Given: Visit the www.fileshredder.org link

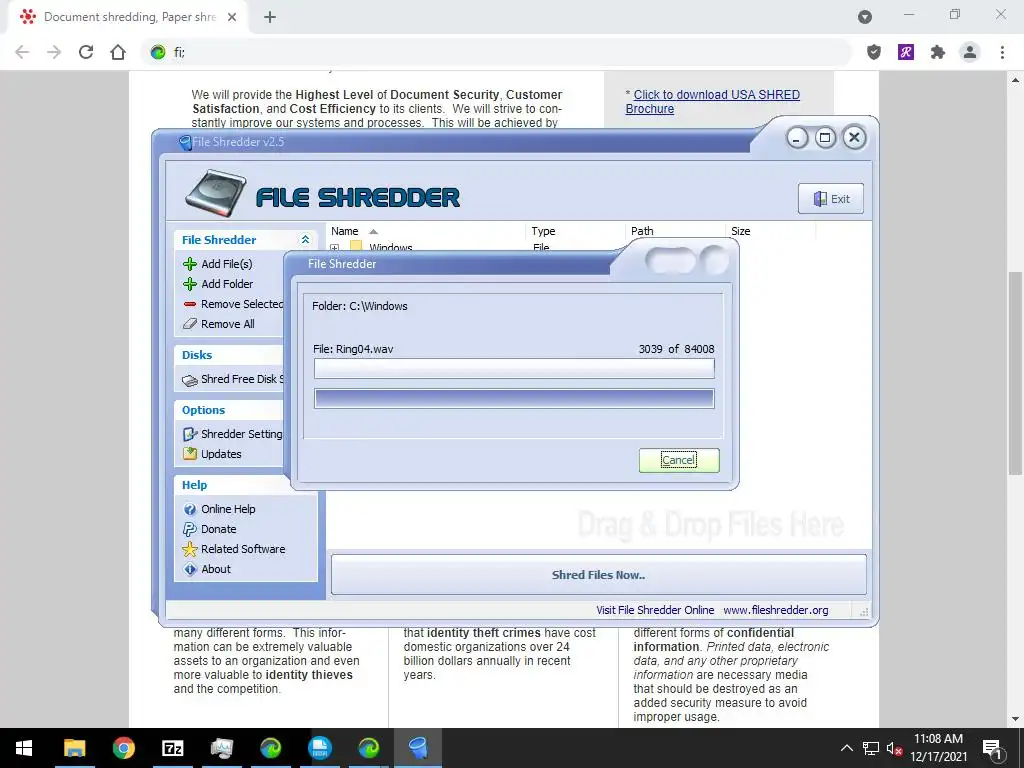Looking at the screenshot, I should coord(776,610).
